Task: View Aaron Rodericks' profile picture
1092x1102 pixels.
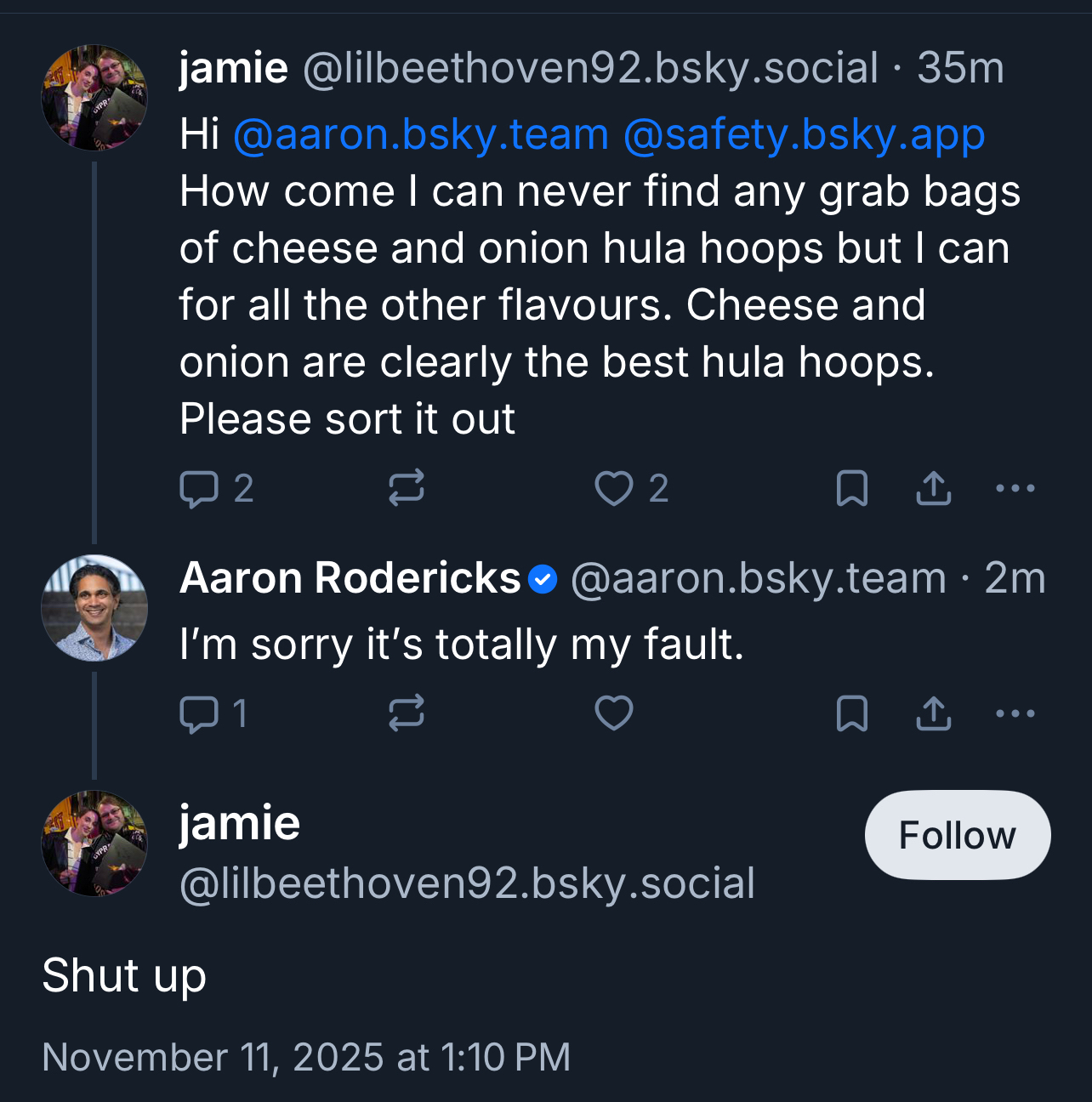Action: coord(94,608)
